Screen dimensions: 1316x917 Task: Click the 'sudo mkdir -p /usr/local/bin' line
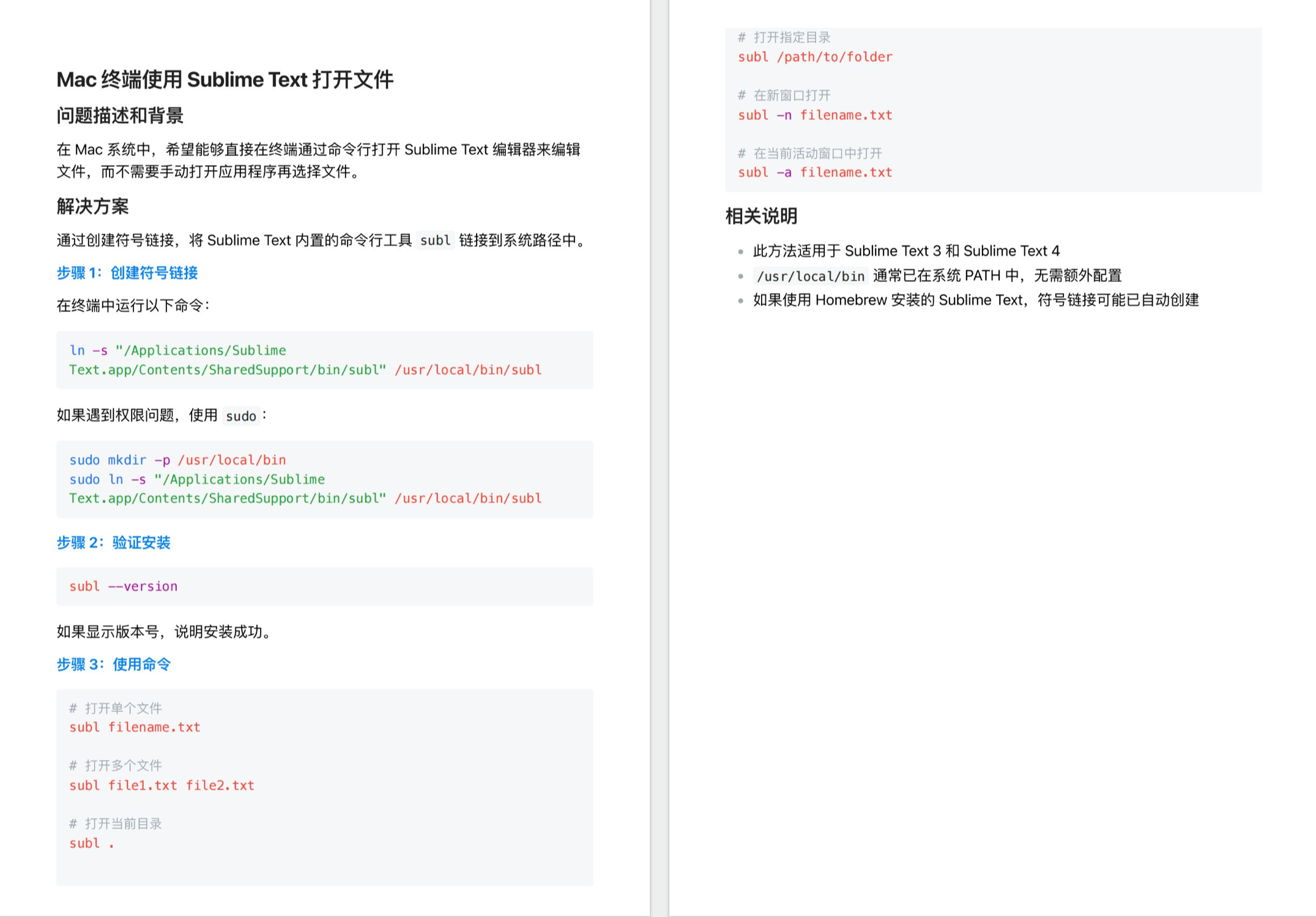(x=177, y=460)
